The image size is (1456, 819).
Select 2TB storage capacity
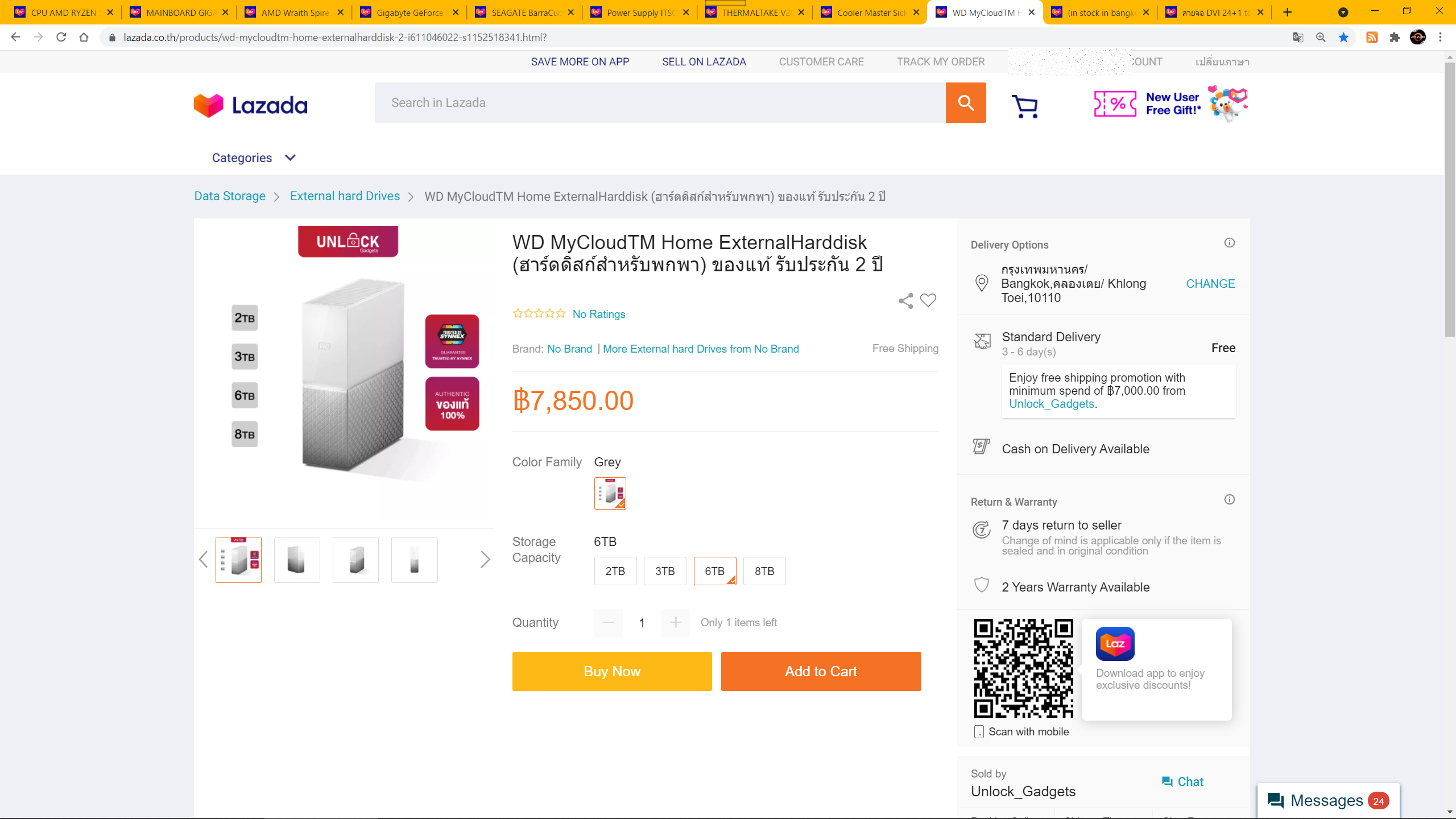(x=615, y=571)
